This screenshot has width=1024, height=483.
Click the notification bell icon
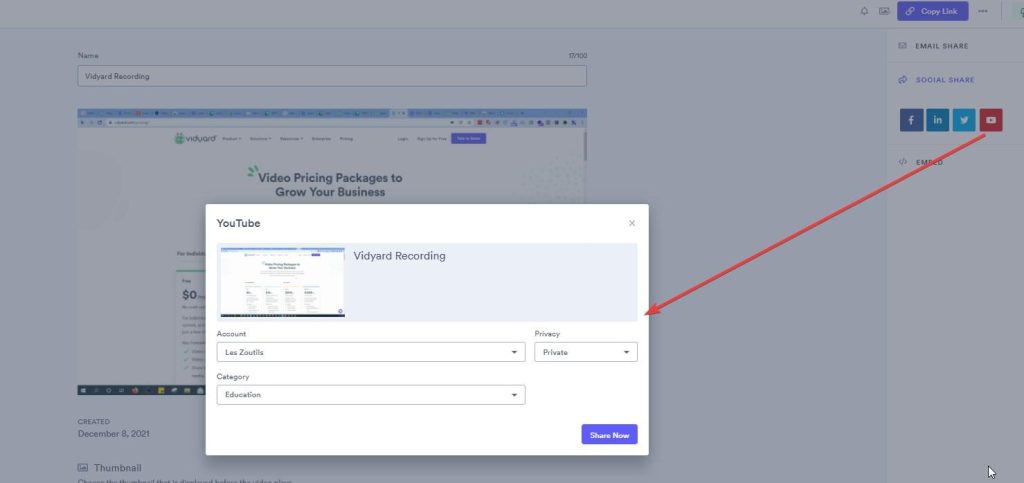865,11
